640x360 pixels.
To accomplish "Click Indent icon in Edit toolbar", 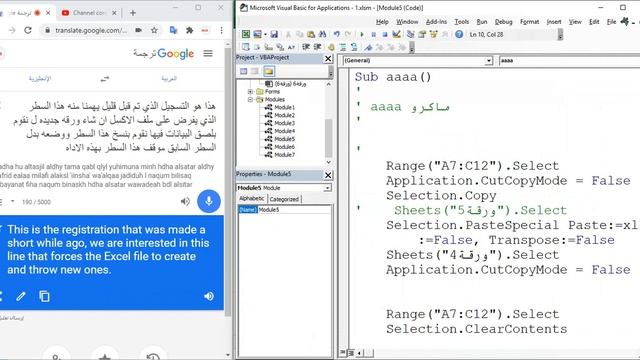I will [306, 47].
